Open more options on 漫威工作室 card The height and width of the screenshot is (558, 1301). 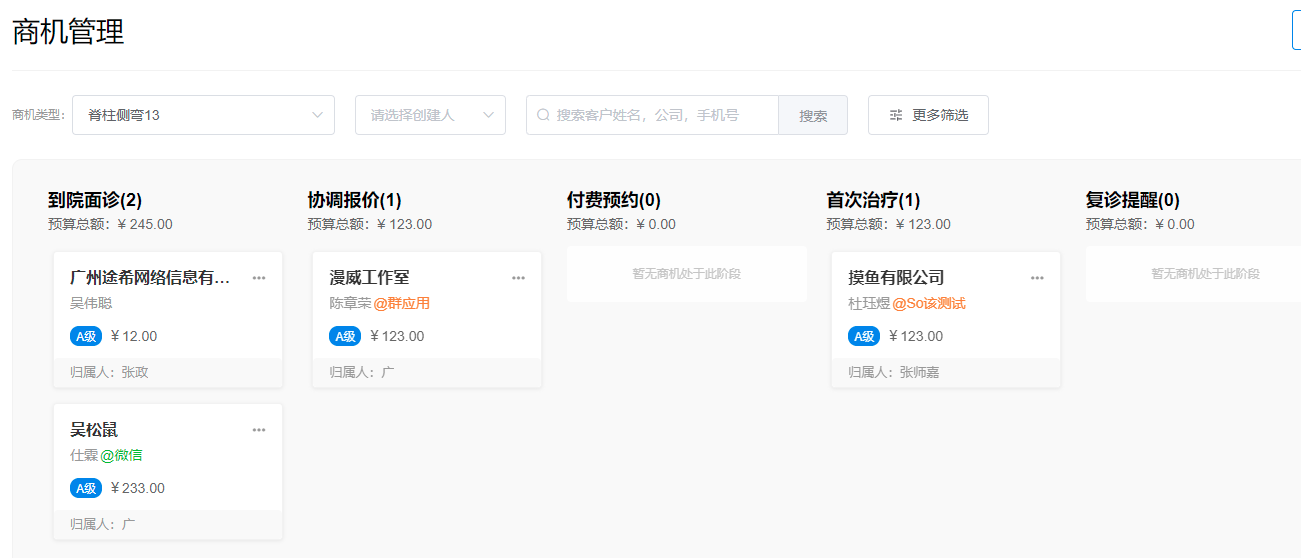tap(518, 278)
